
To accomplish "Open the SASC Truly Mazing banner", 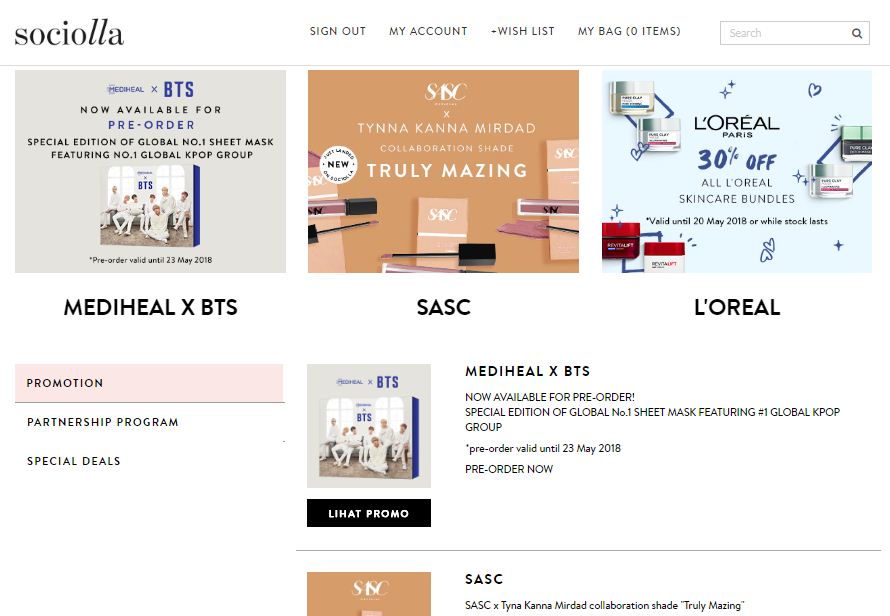I will [x=443, y=171].
